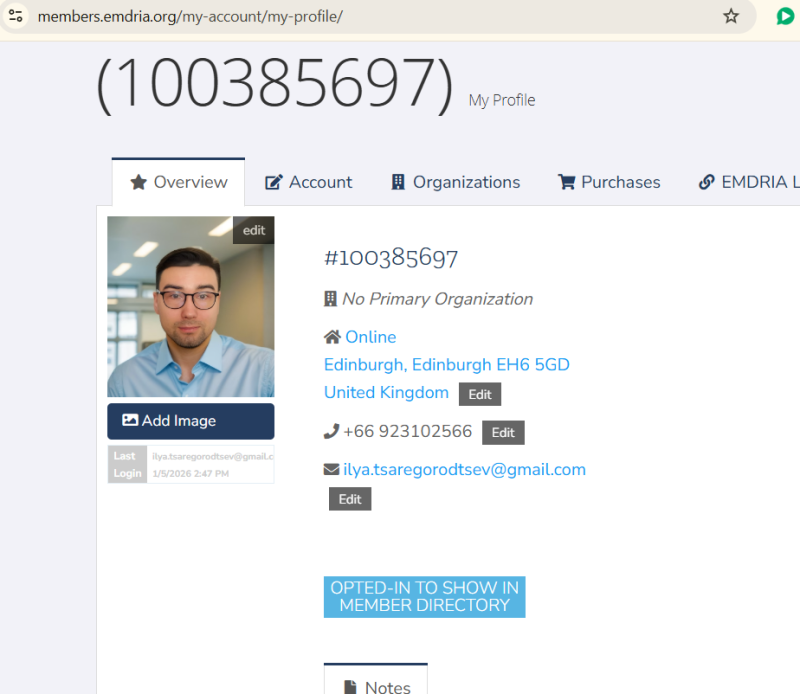
Task: Click the No Primary Organization text
Action: coord(437,299)
